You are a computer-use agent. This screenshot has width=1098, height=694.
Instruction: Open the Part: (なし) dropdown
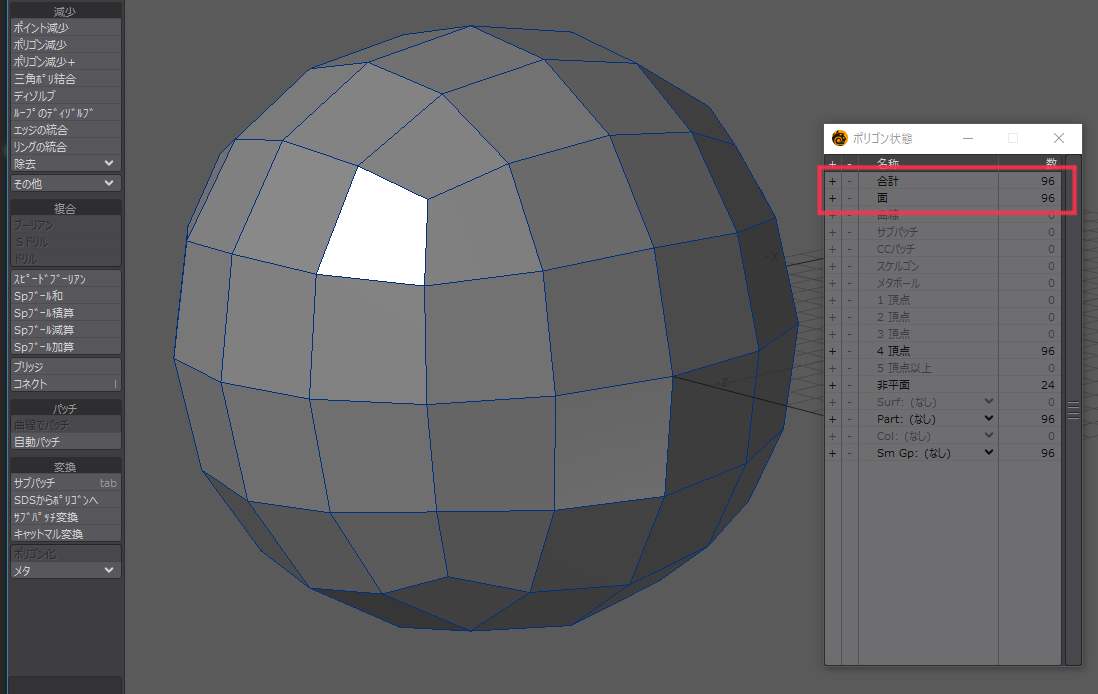(989, 419)
